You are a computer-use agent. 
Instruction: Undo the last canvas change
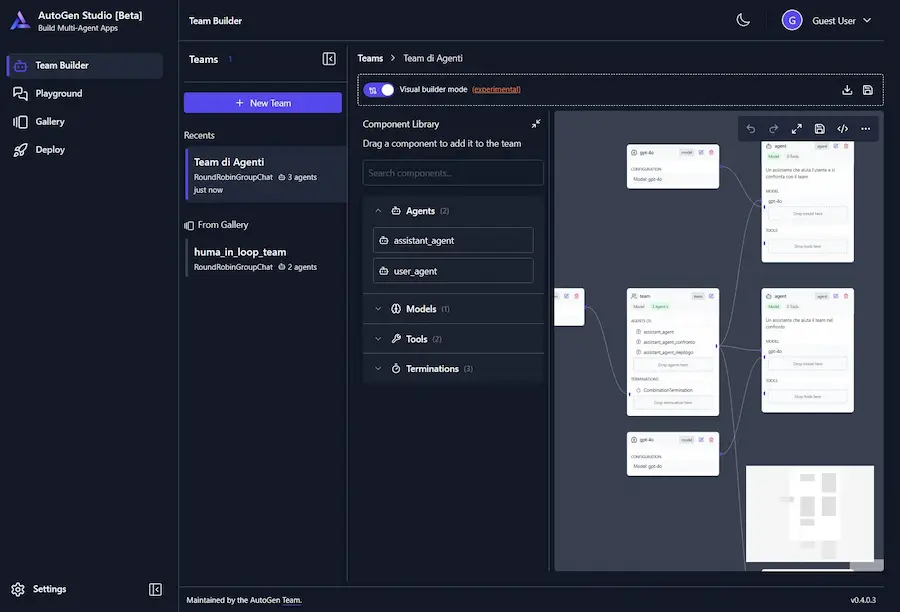751,129
